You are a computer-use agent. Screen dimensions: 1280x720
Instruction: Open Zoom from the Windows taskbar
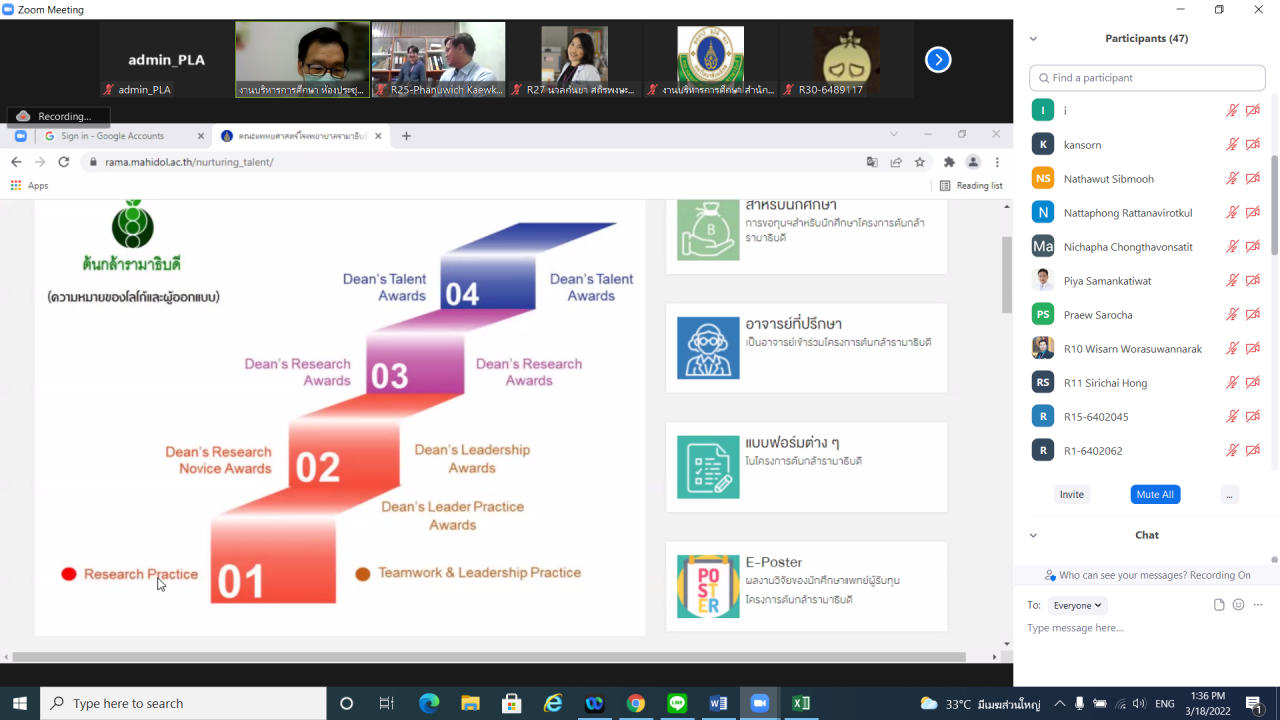point(758,703)
